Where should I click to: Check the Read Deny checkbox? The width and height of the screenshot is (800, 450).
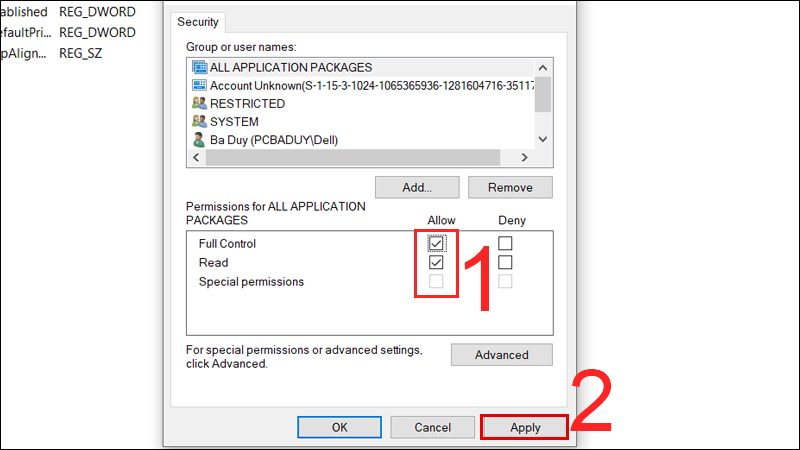coord(506,262)
